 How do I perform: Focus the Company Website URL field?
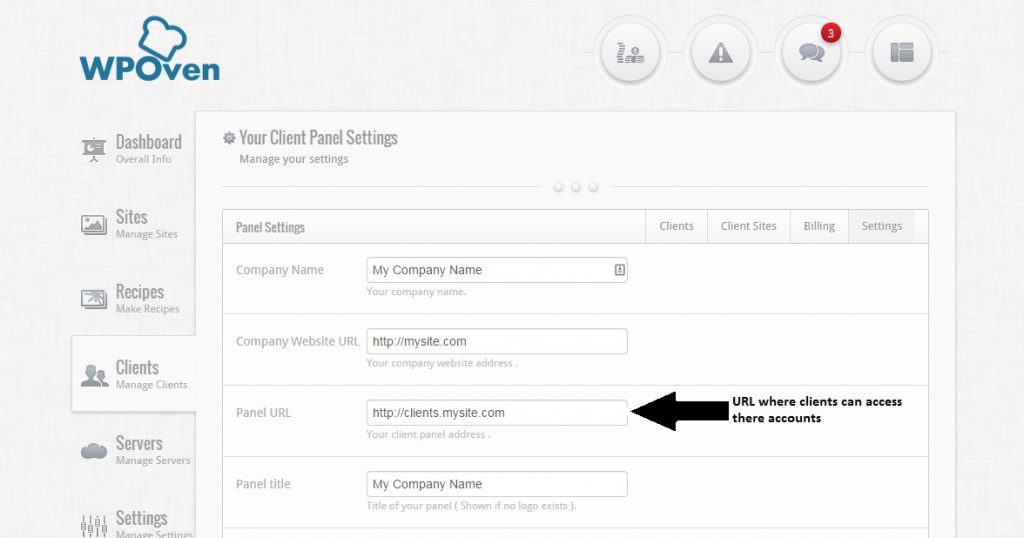pyautogui.click(x=497, y=341)
